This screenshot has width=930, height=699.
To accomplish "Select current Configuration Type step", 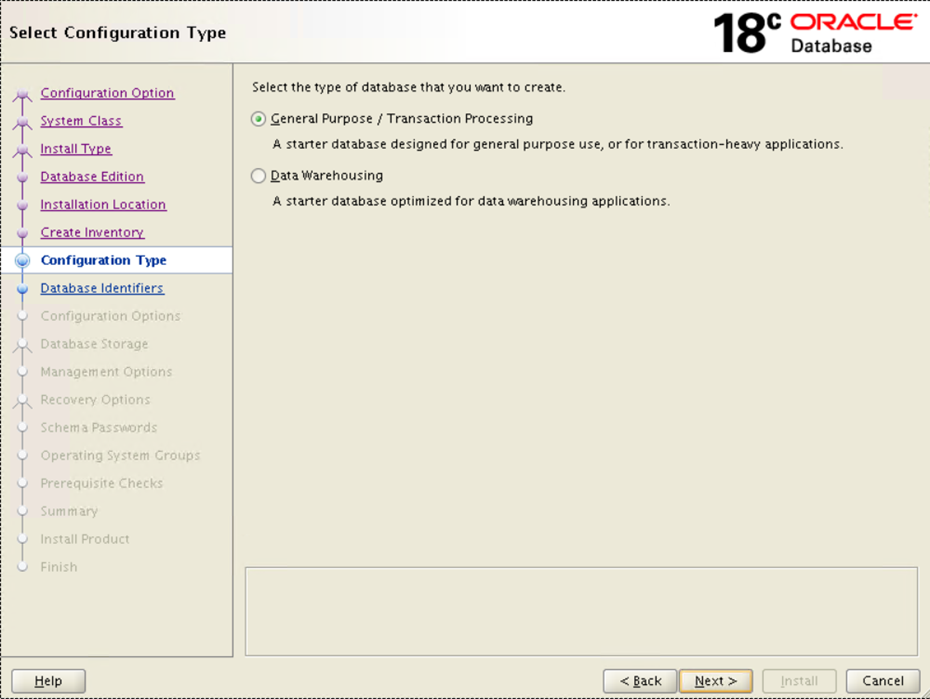I will [x=103, y=261].
